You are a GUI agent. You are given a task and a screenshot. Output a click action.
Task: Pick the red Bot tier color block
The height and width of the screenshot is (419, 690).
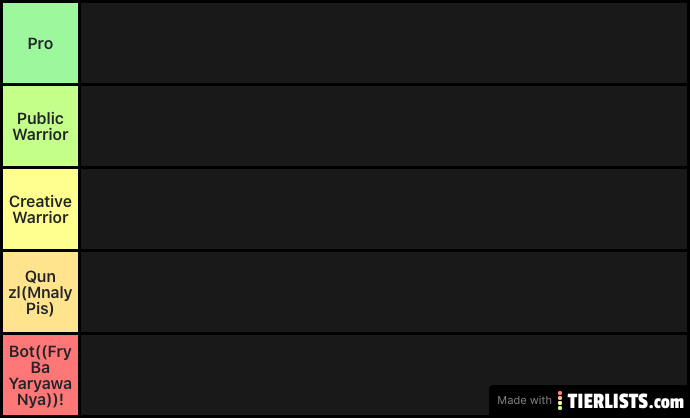[40, 375]
